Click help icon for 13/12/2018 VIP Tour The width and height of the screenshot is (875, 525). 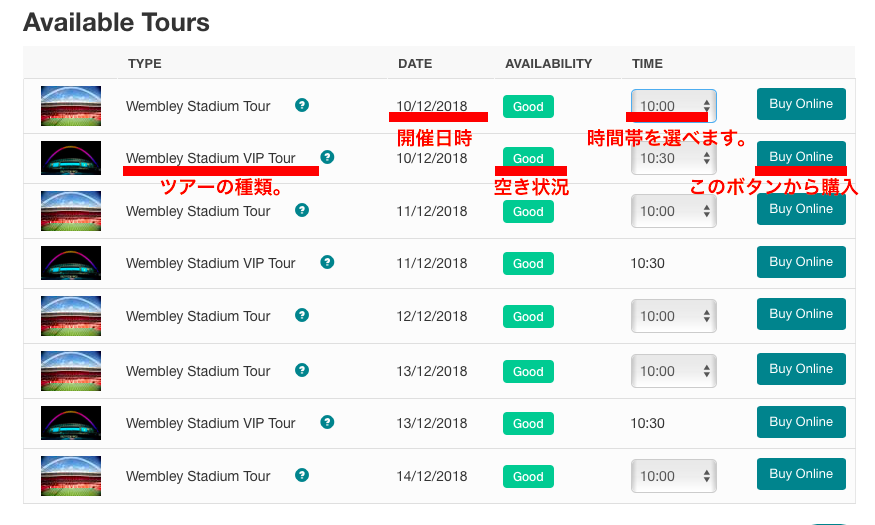(x=327, y=422)
